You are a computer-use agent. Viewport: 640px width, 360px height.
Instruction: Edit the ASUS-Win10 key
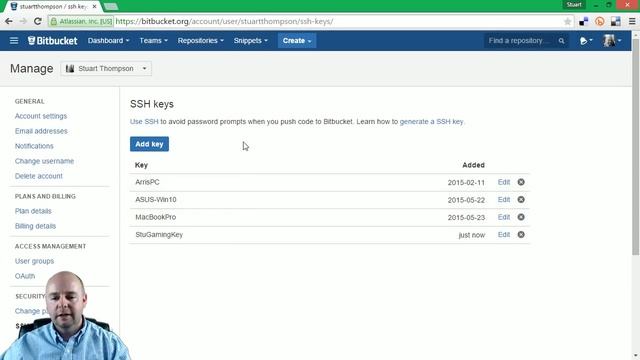coord(504,200)
